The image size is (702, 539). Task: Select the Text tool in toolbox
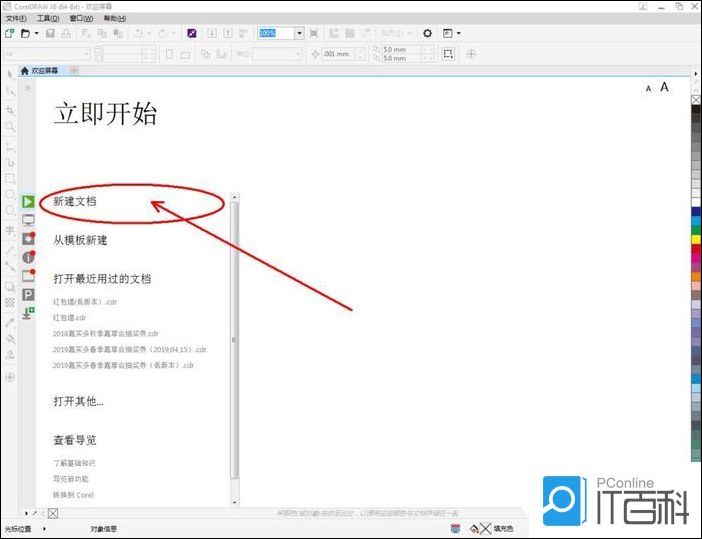pos(10,230)
